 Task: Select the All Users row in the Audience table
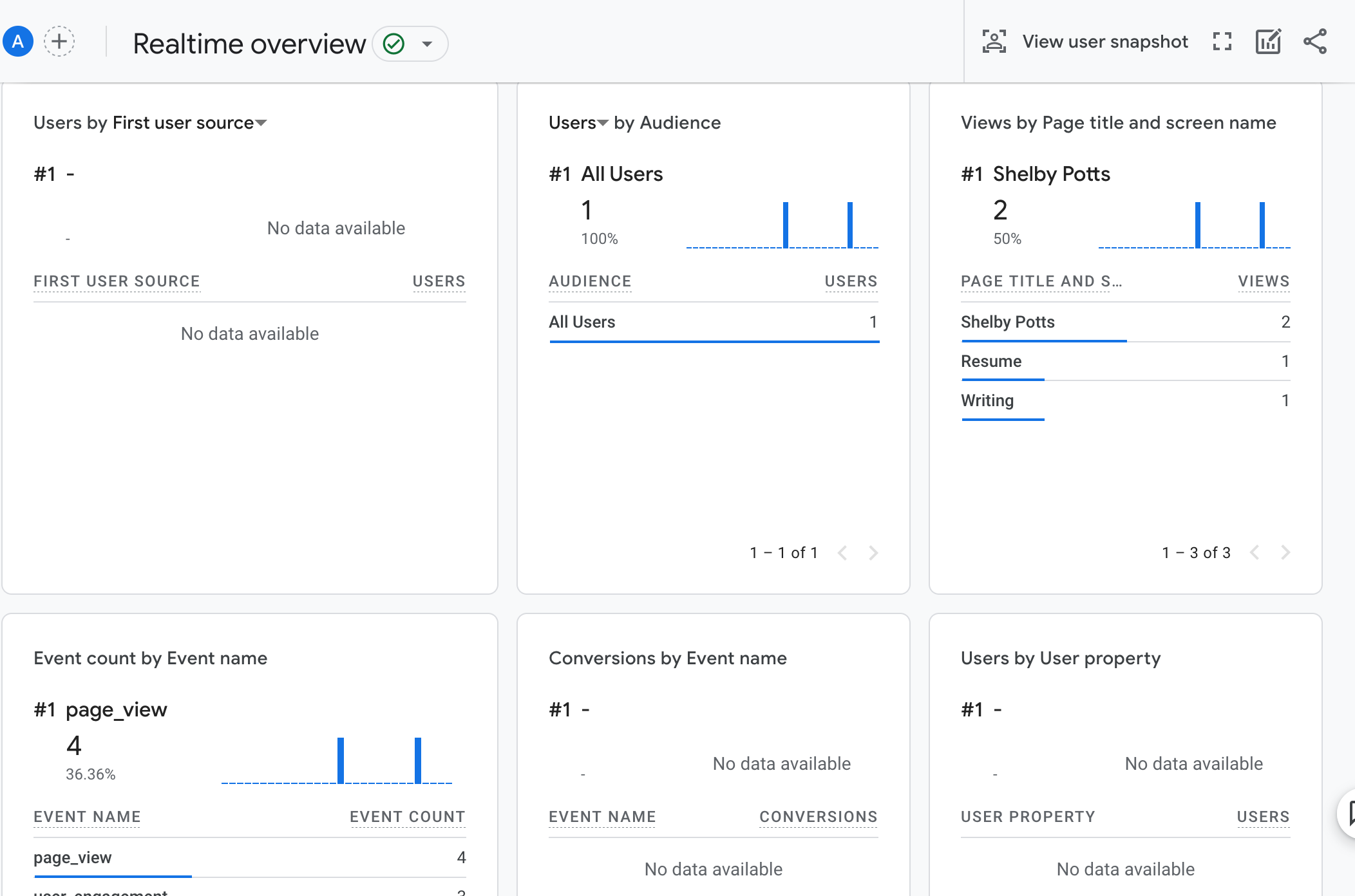point(714,322)
